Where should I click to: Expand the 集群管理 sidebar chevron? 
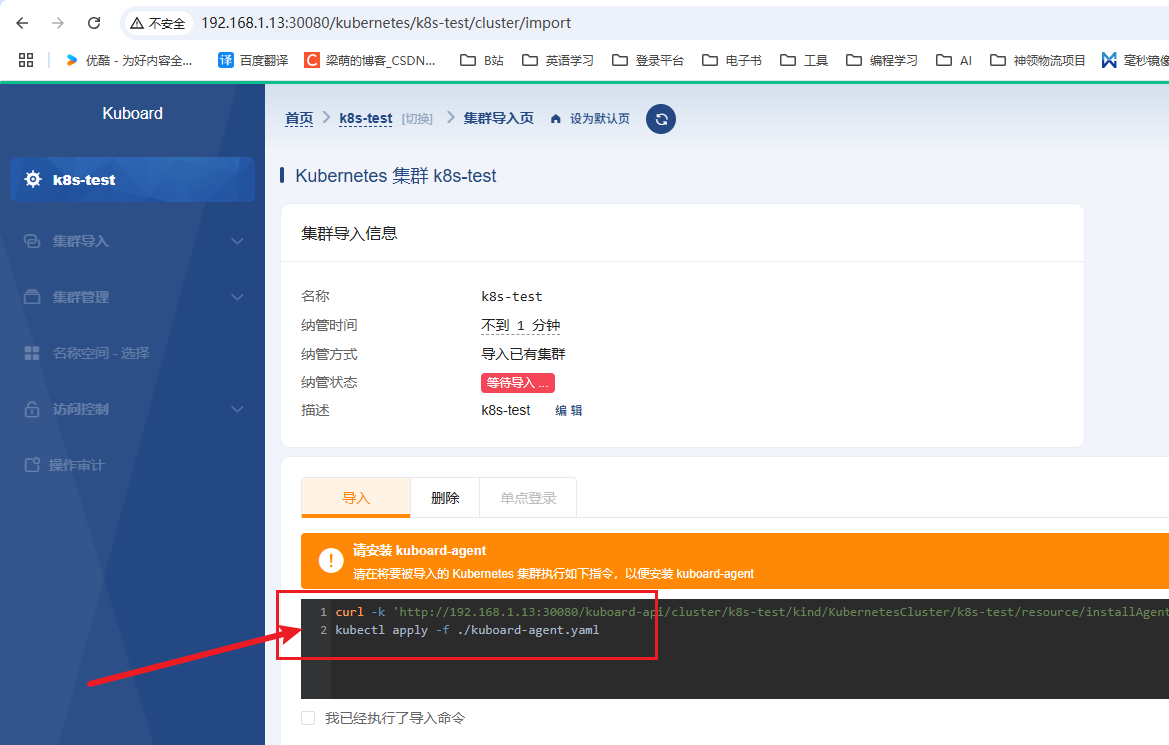point(237,297)
